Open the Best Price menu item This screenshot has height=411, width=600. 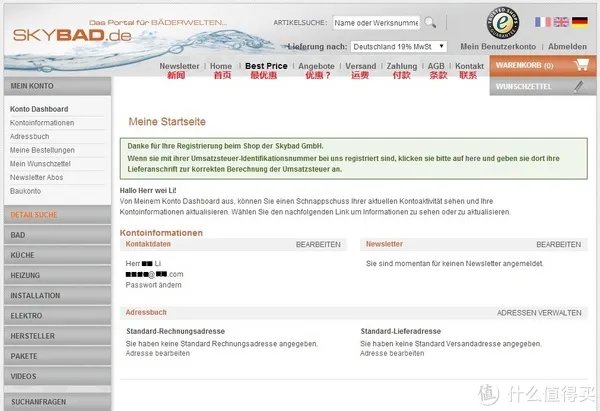[x=266, y=66]
